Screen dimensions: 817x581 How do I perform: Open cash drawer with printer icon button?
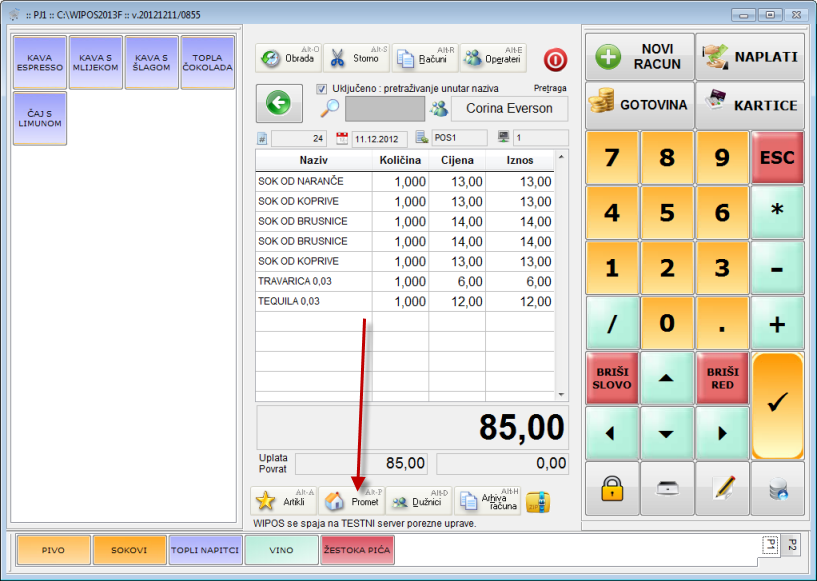(x=667, y=488)
